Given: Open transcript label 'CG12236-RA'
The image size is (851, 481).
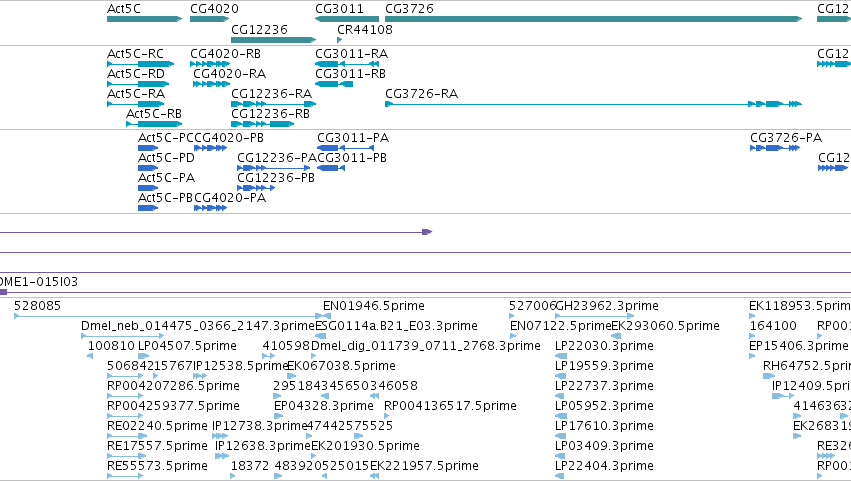Looking at the screenshot, I should 271,94.
